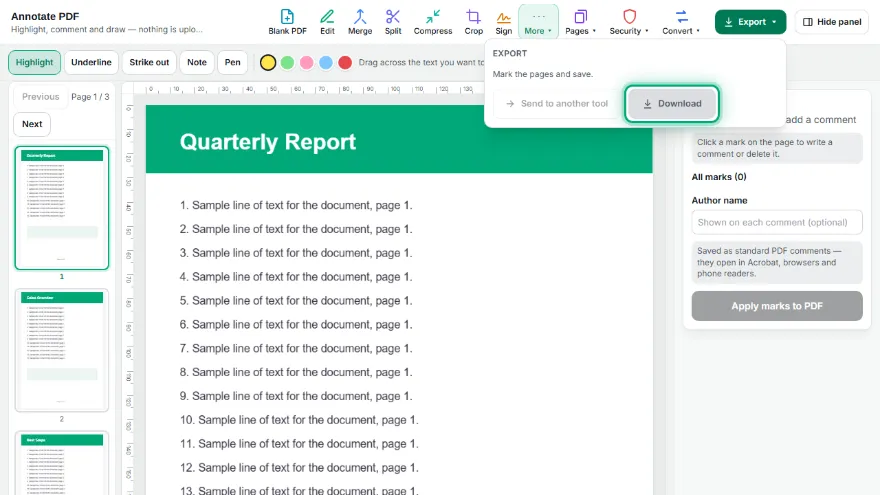The image size is (880, 495).
Task: Pick the blue highlight color
Action: click(x=326, y=62)
